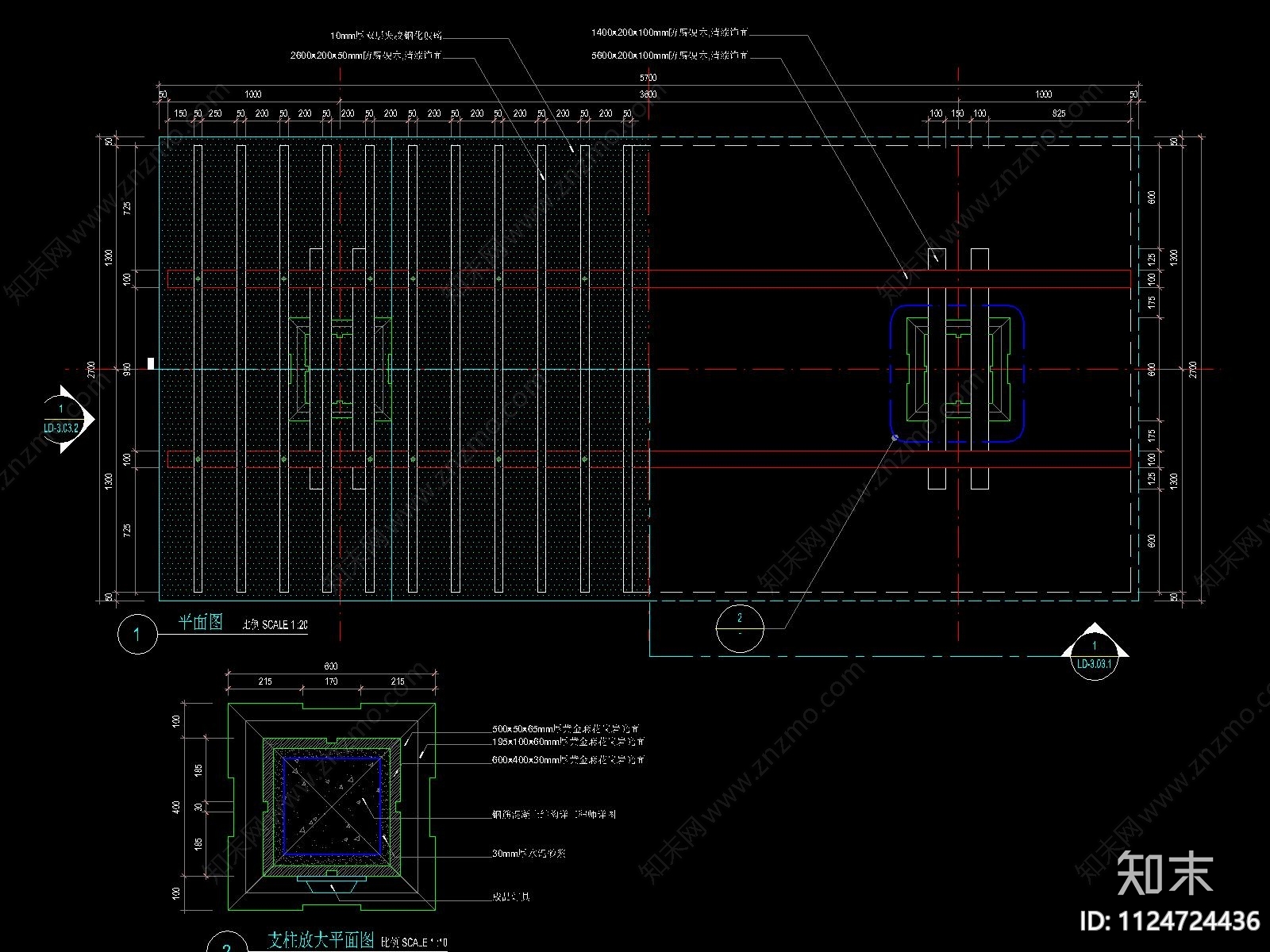Click the SCALE 1:20 label
1270x952 pixels.
pyautogui.click(x=284, y=625)
